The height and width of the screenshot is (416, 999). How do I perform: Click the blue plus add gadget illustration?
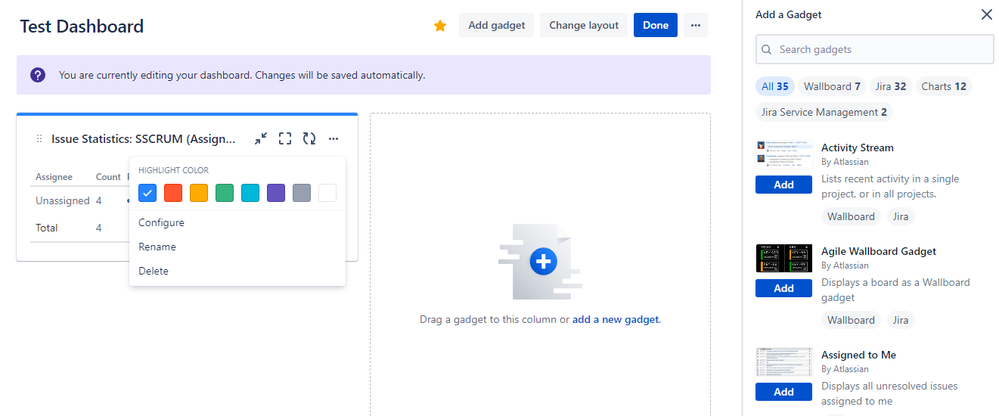[543, 261]
